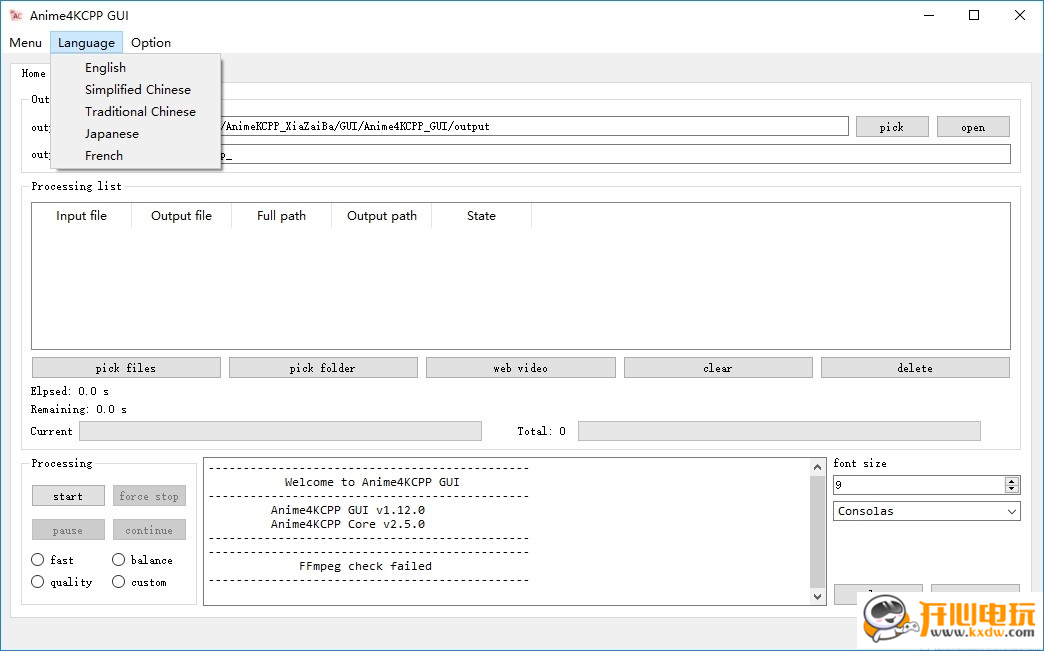Open the Menu menu
This screenshot has width=1044, height=651.
tap(25, 43)
